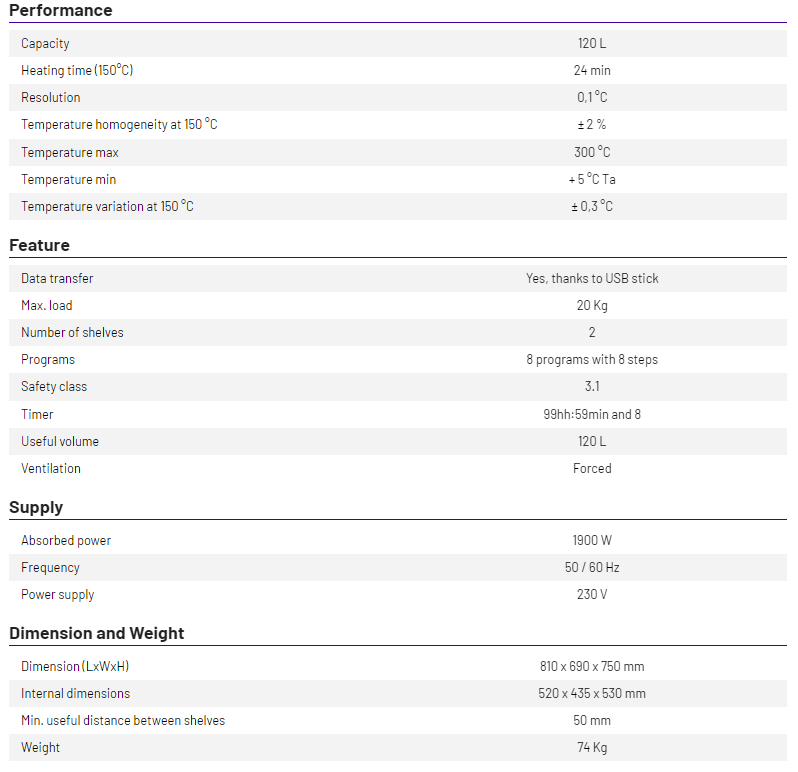
Task: Select the Temperature min row label
Action: tap(68, 179)
